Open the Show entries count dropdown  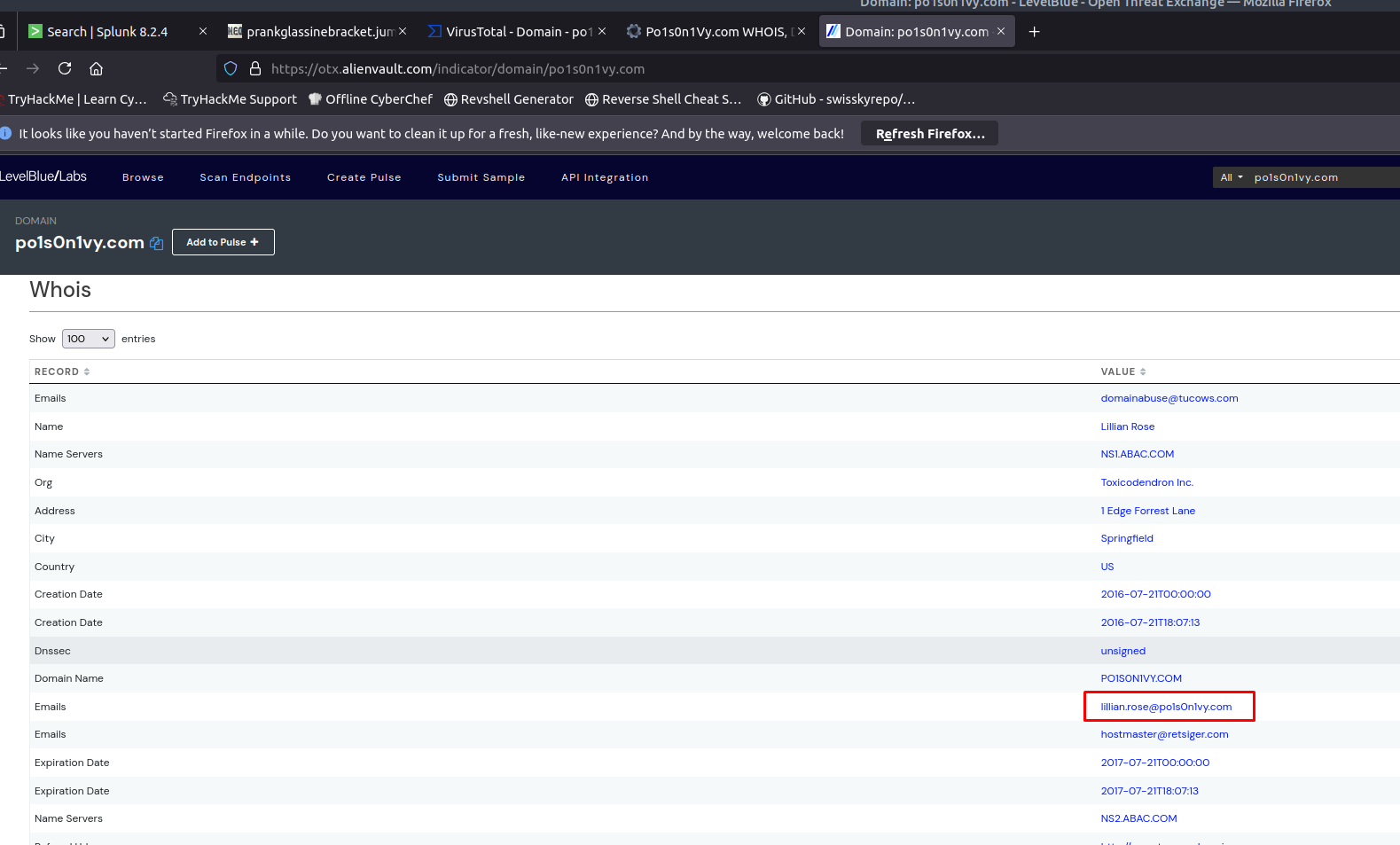coord(89,339)
